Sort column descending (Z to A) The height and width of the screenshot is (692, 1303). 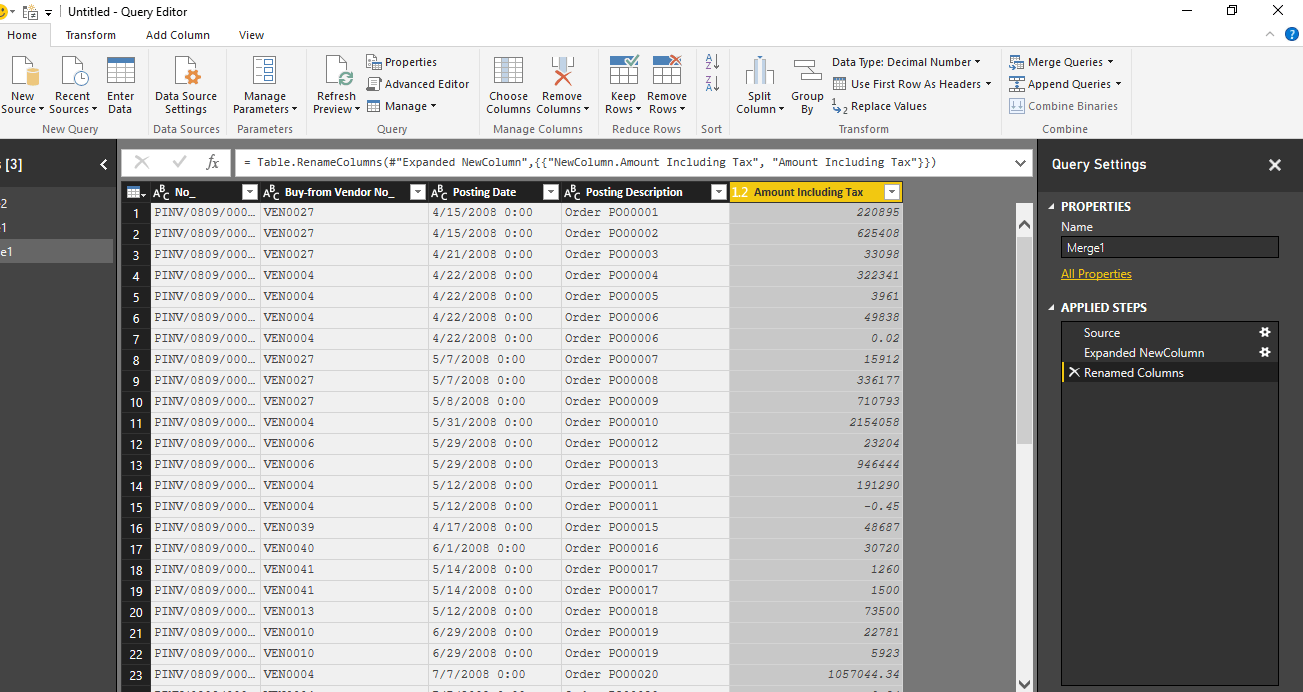click(x=712, y=84)
